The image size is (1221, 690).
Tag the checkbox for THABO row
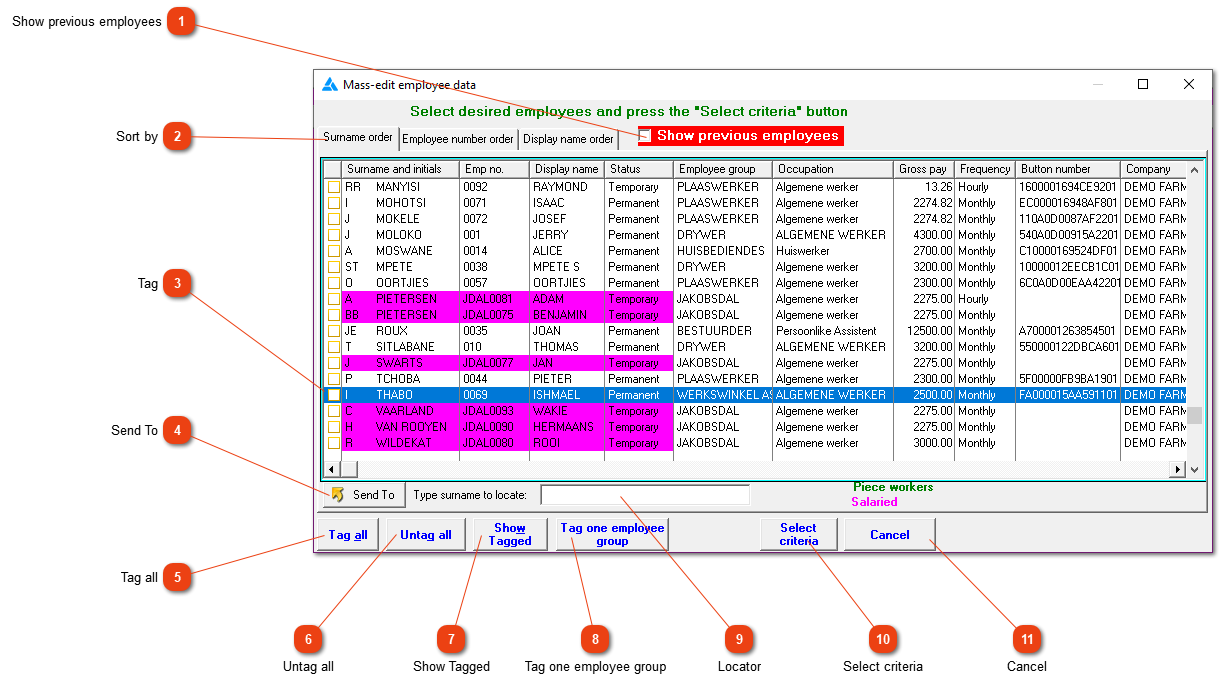point(333,395)
